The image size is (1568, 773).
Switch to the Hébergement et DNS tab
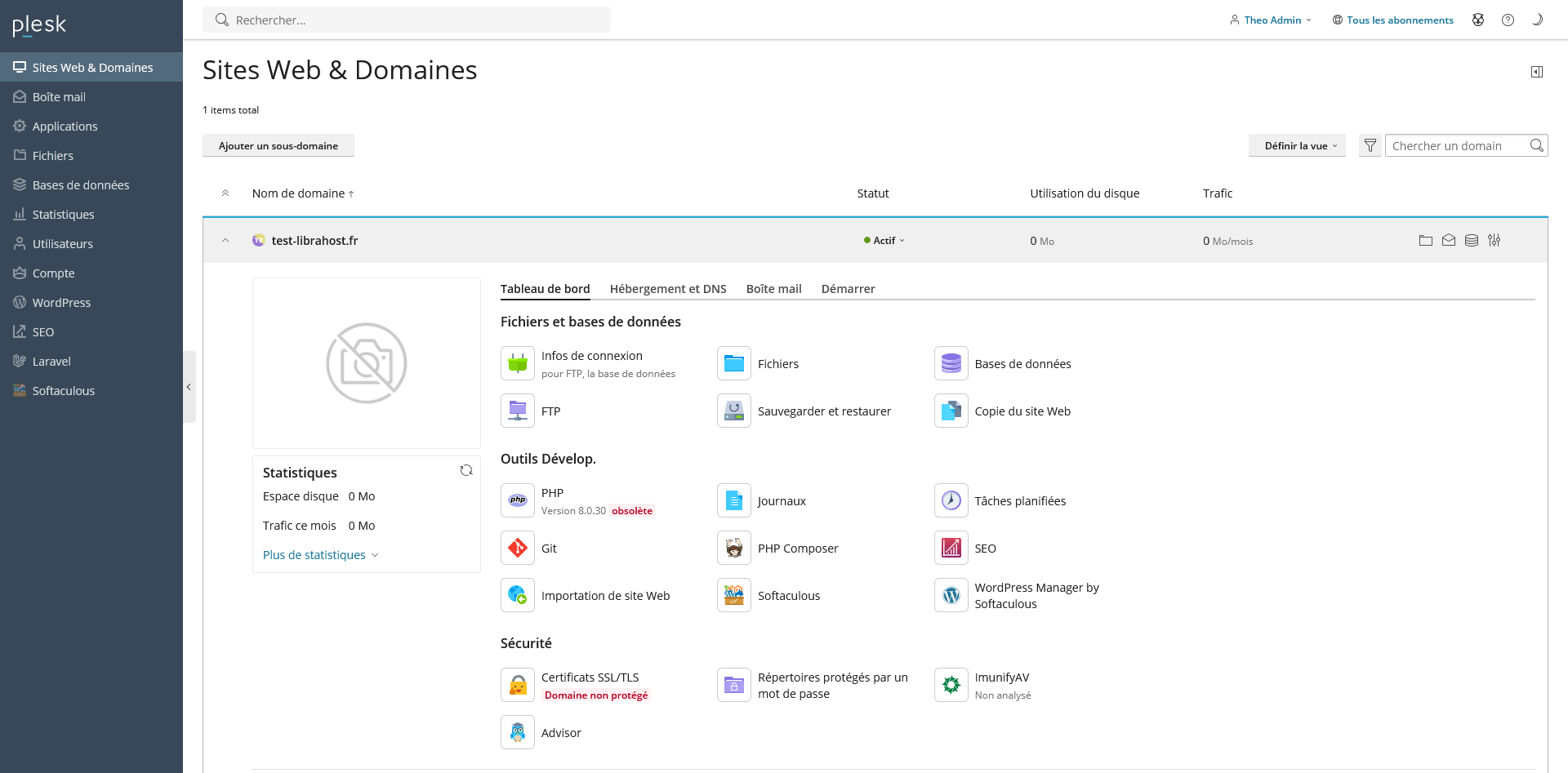click(x=667, y=288)
